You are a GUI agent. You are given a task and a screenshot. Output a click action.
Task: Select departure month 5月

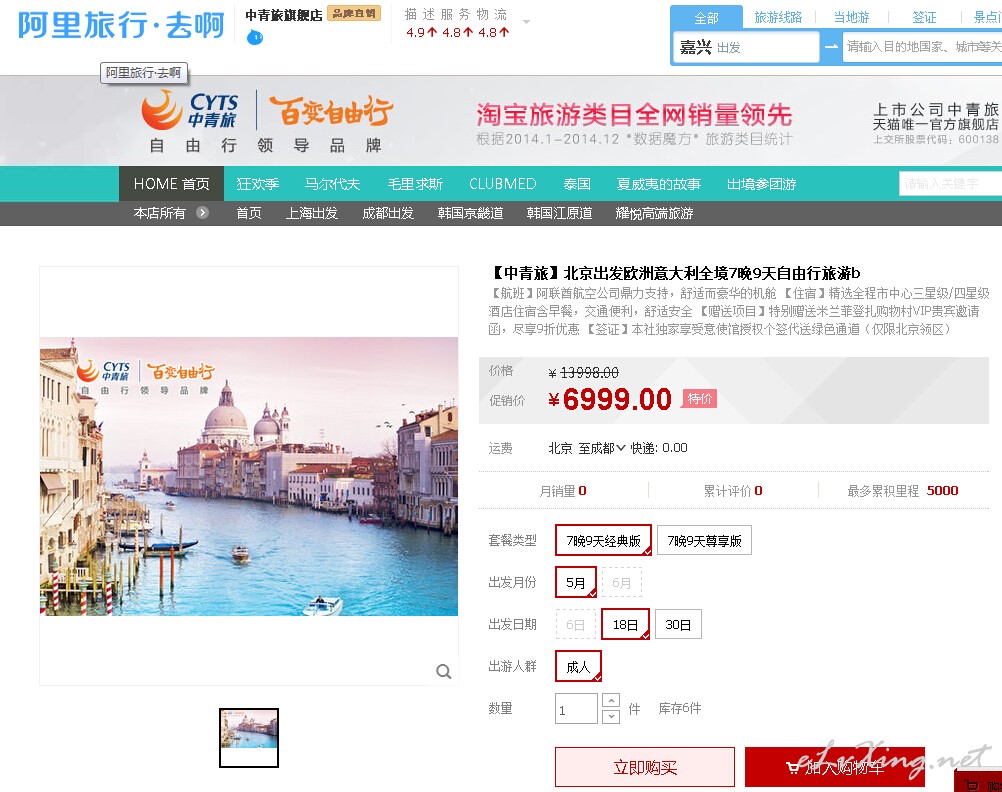point(576,582)
